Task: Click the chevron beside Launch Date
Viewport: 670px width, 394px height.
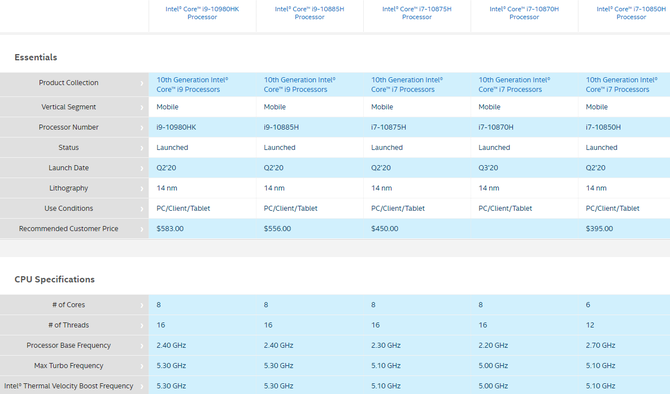Action: 142,168
